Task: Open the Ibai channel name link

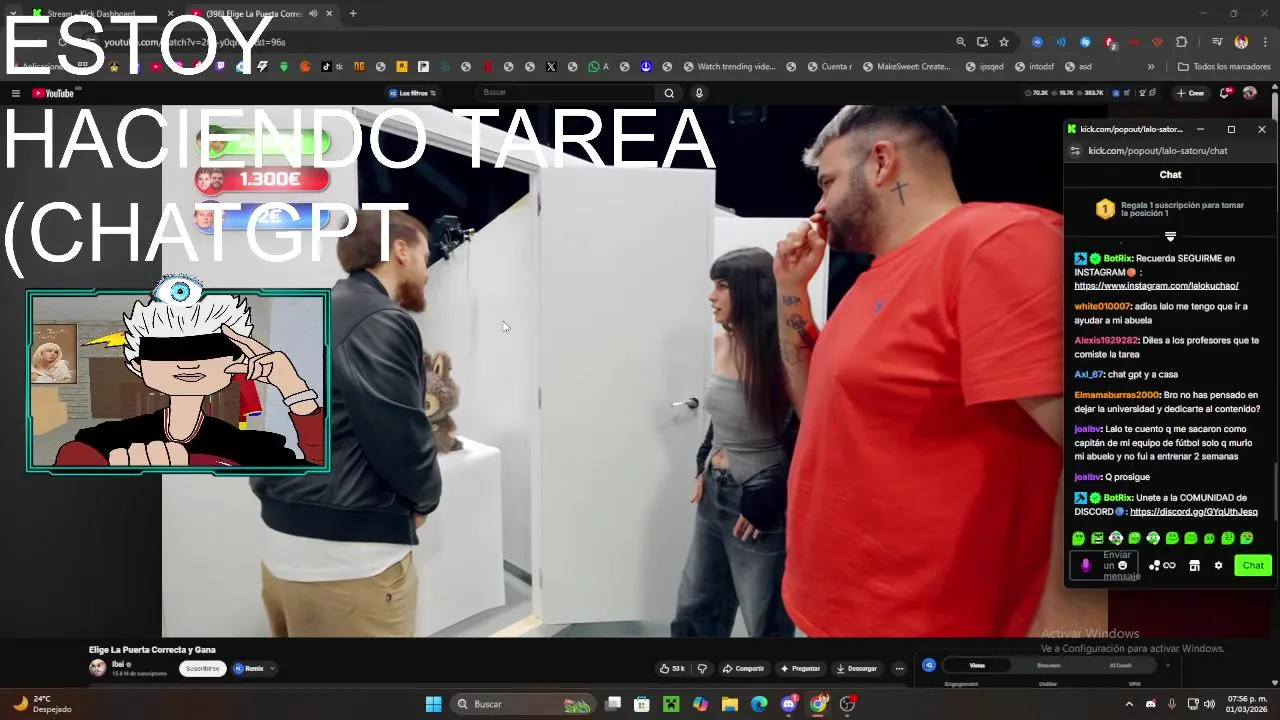Action: (x=118, y=664)
